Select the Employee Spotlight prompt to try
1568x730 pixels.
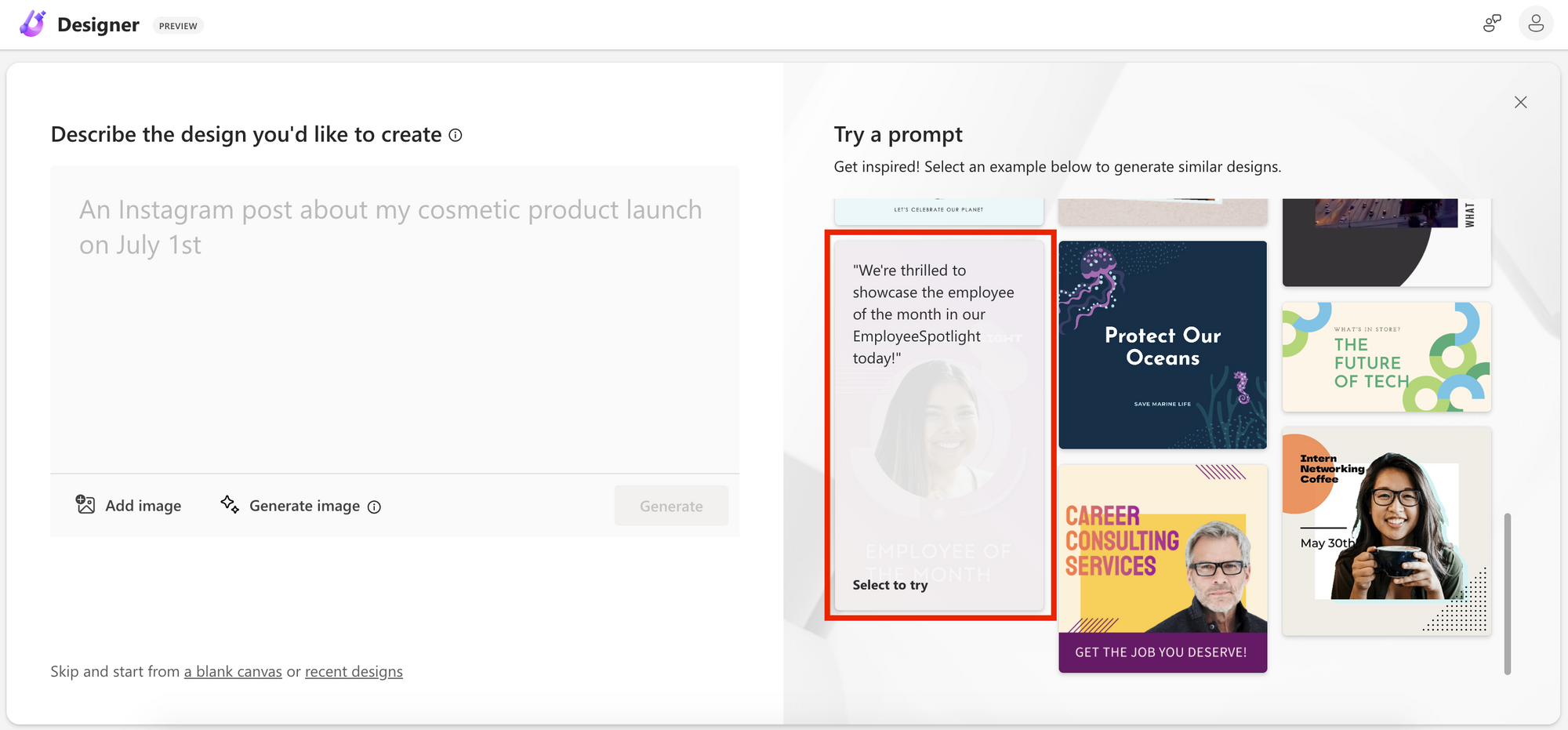(x=939, y=423)
